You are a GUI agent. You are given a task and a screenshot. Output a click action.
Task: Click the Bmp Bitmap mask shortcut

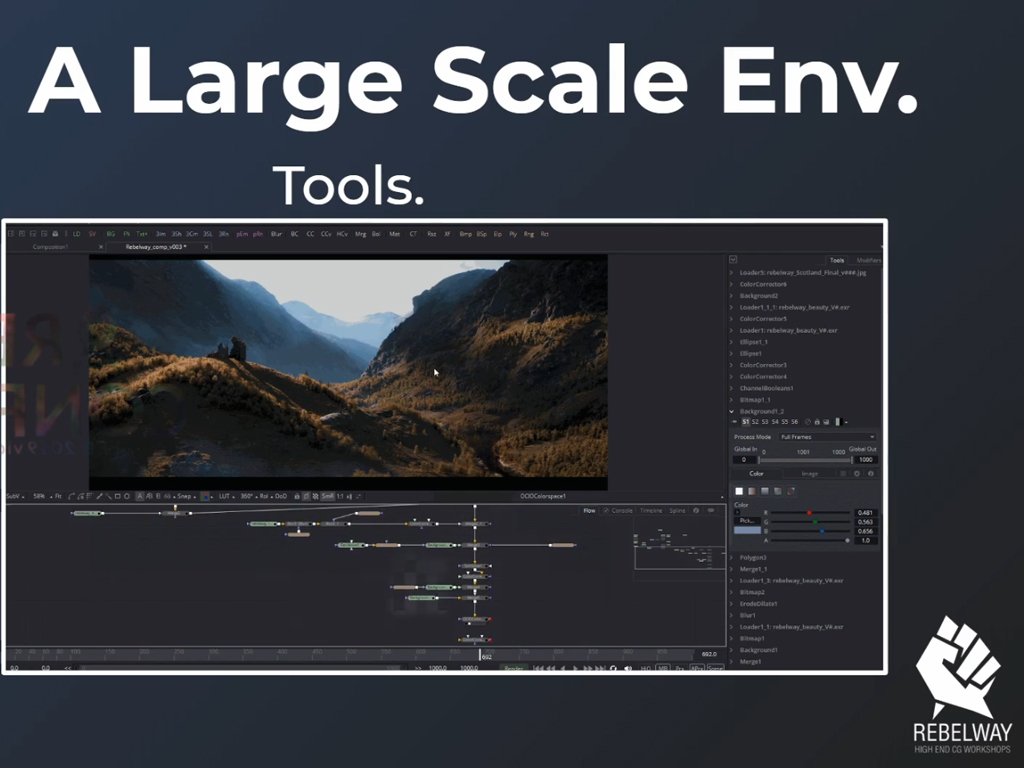[466, 234]
